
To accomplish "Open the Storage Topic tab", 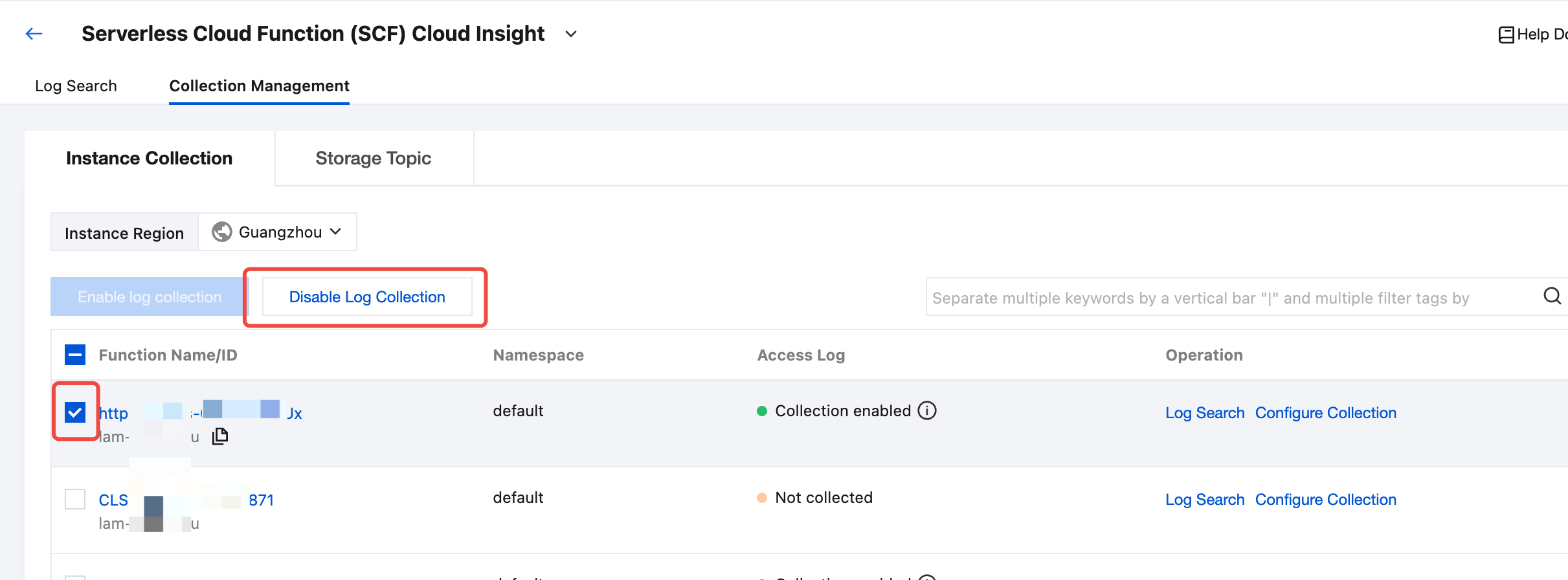I will pyautogui.click(x=374, y=159).
